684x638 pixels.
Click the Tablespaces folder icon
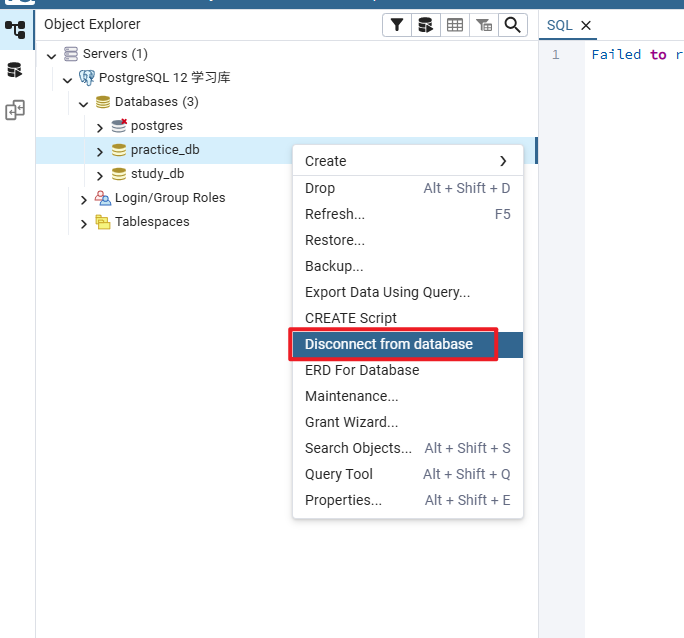[x=103, y=222]
